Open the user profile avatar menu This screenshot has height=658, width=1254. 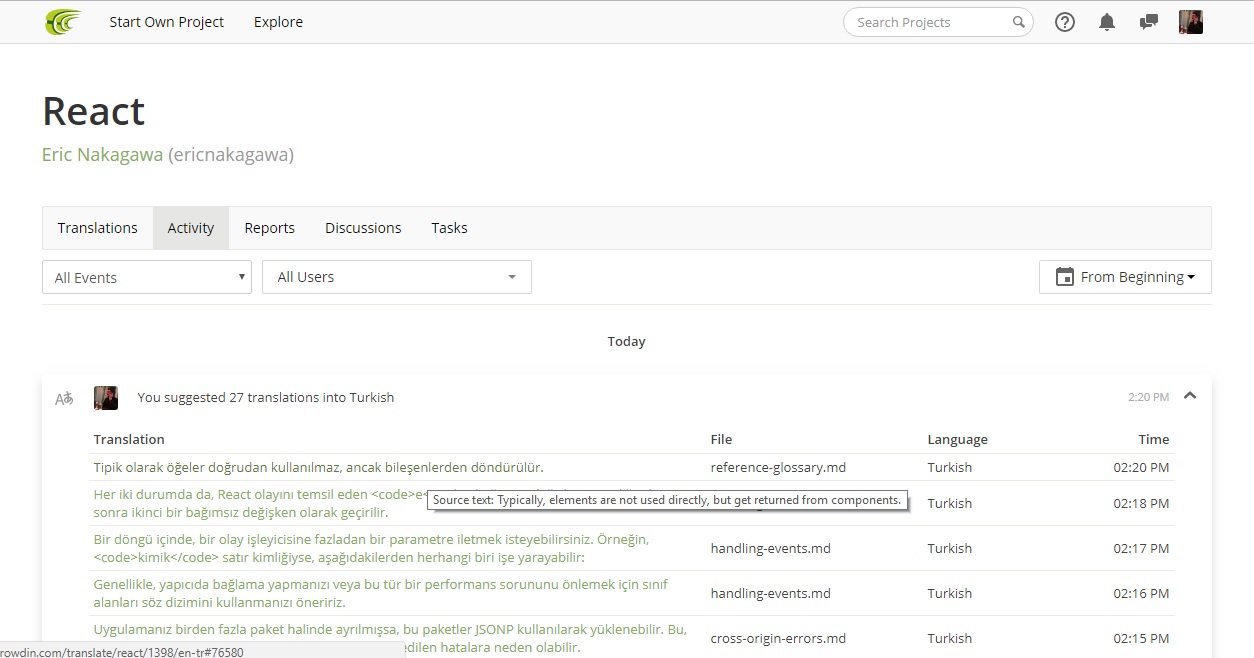click(x=1190, y=22)
